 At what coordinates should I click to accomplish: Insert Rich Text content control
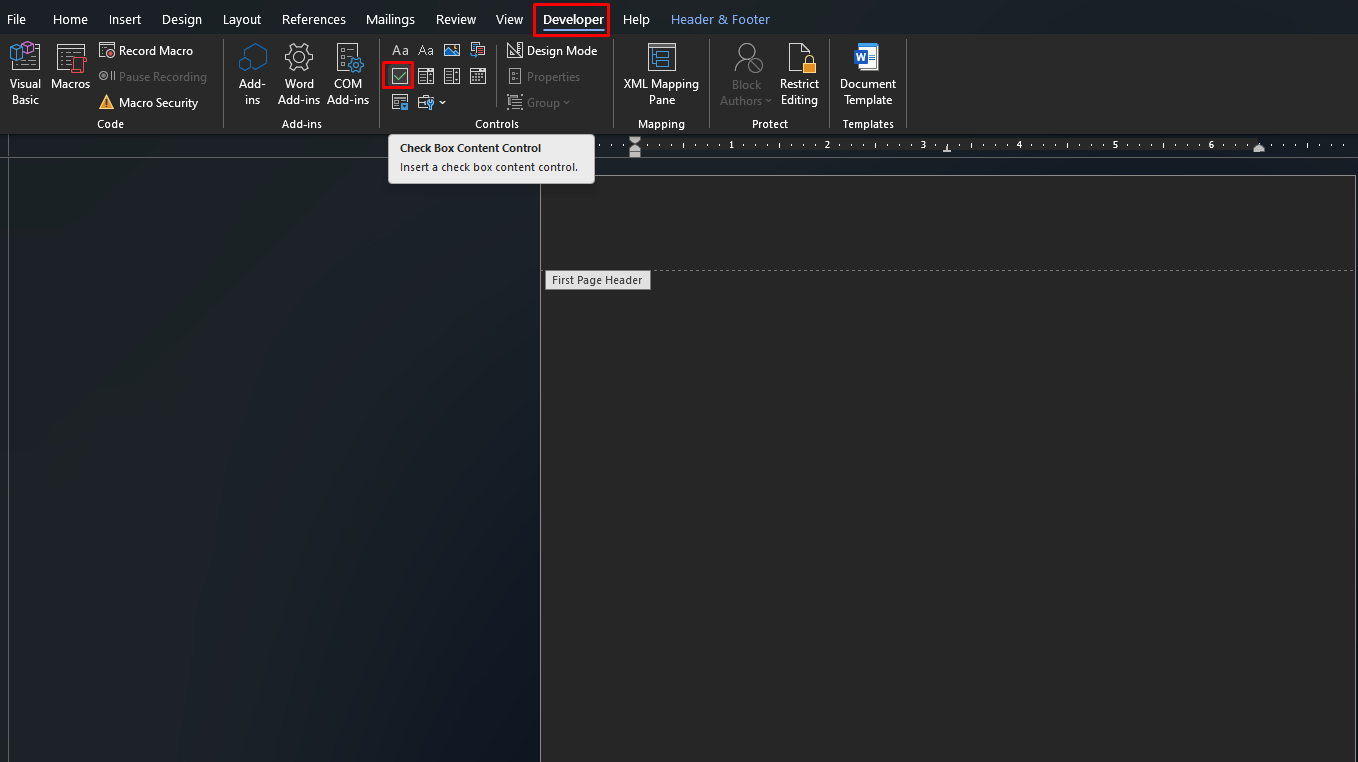coord(400,50)
